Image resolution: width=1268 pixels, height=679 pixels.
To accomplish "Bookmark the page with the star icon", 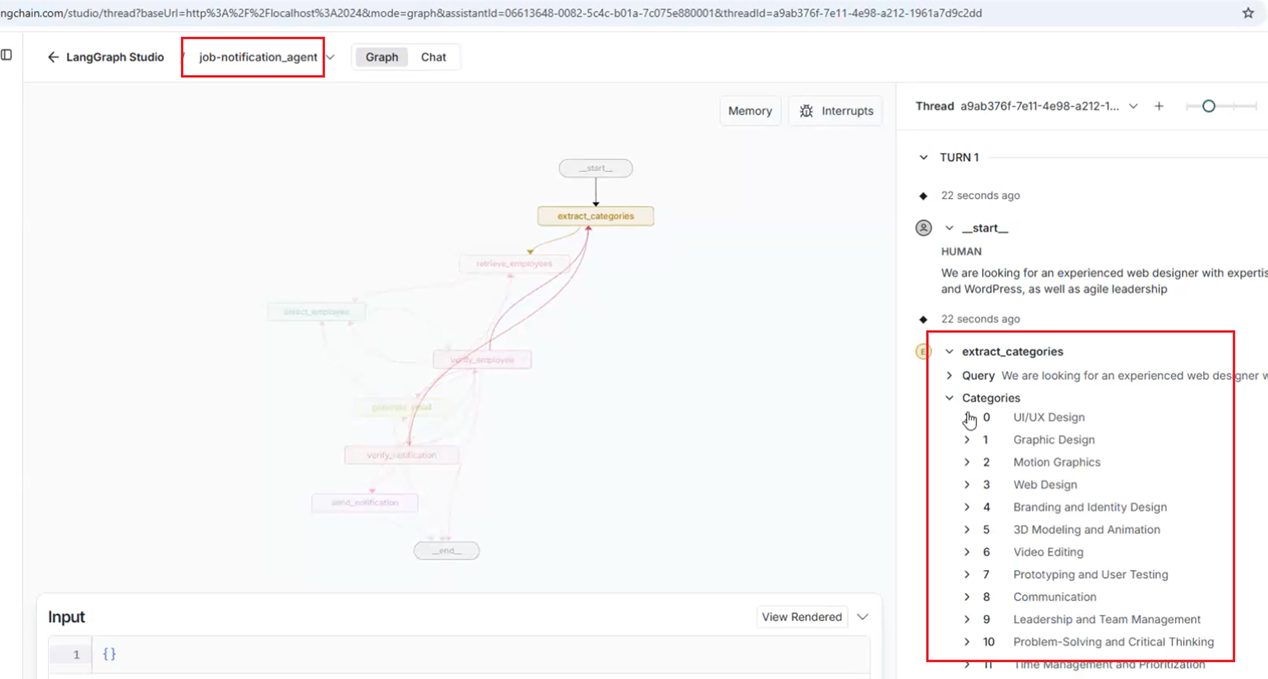I will [1248, 13].
